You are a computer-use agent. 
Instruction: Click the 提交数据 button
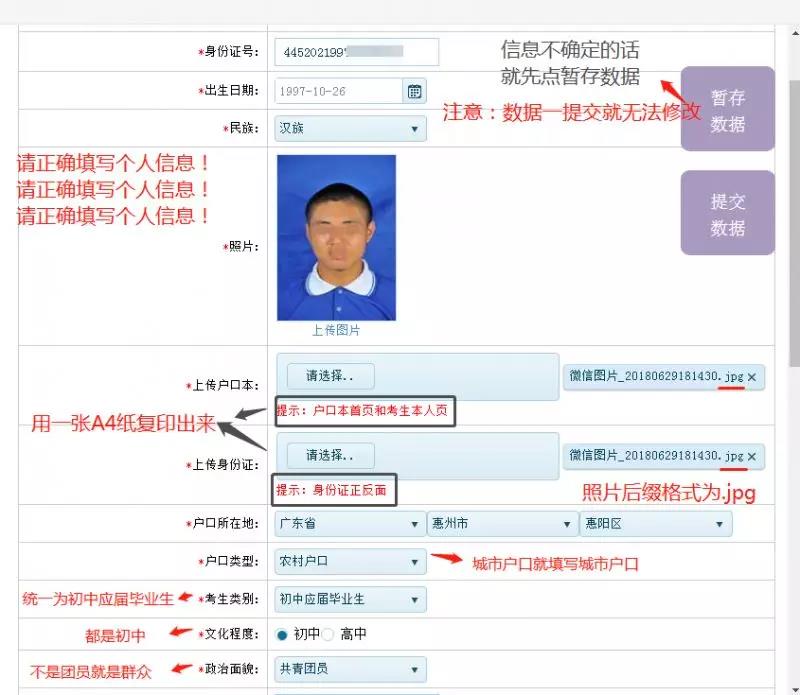tap(727, 213)
